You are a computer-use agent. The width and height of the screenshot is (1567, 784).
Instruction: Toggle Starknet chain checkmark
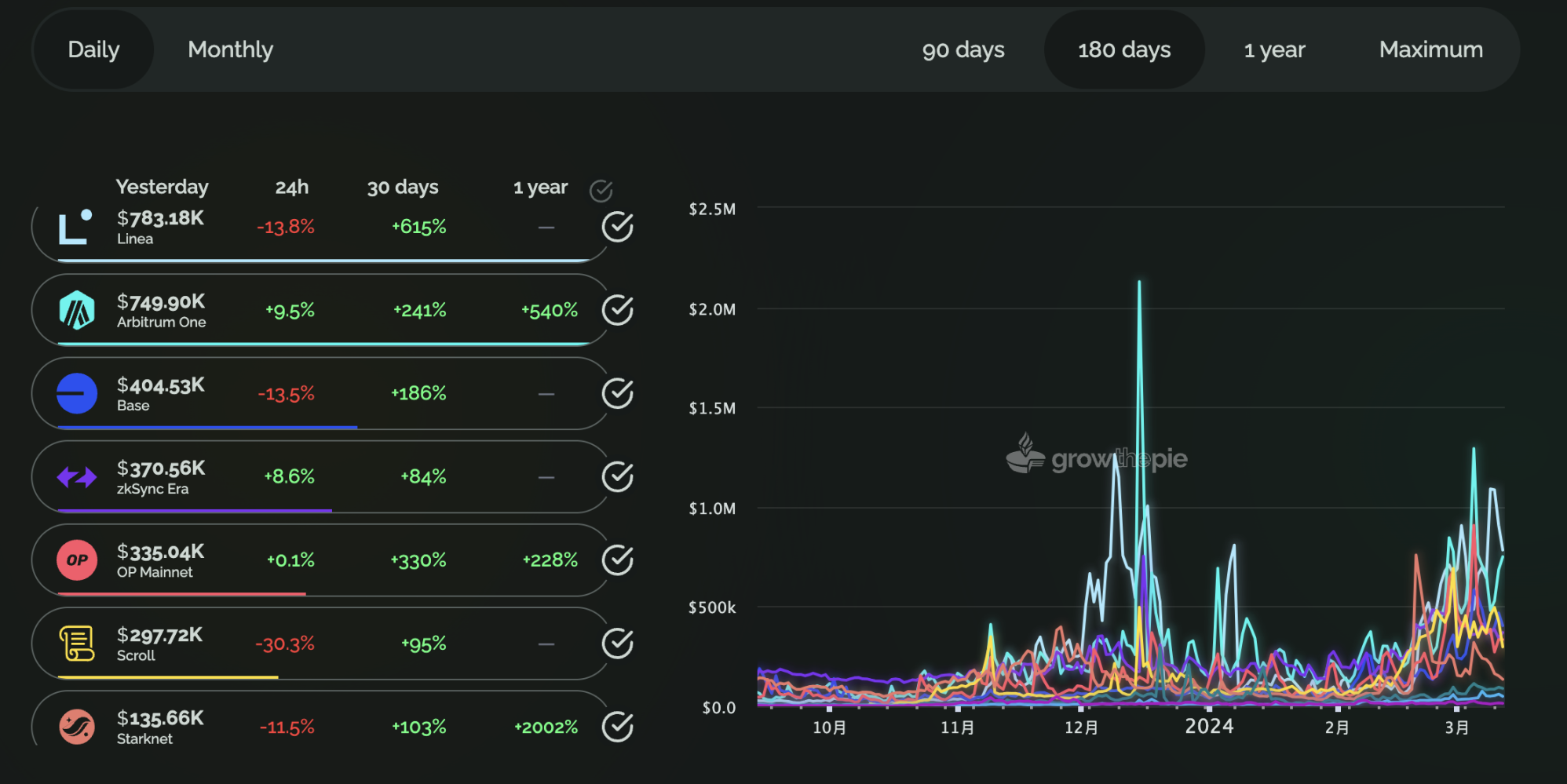618,727
